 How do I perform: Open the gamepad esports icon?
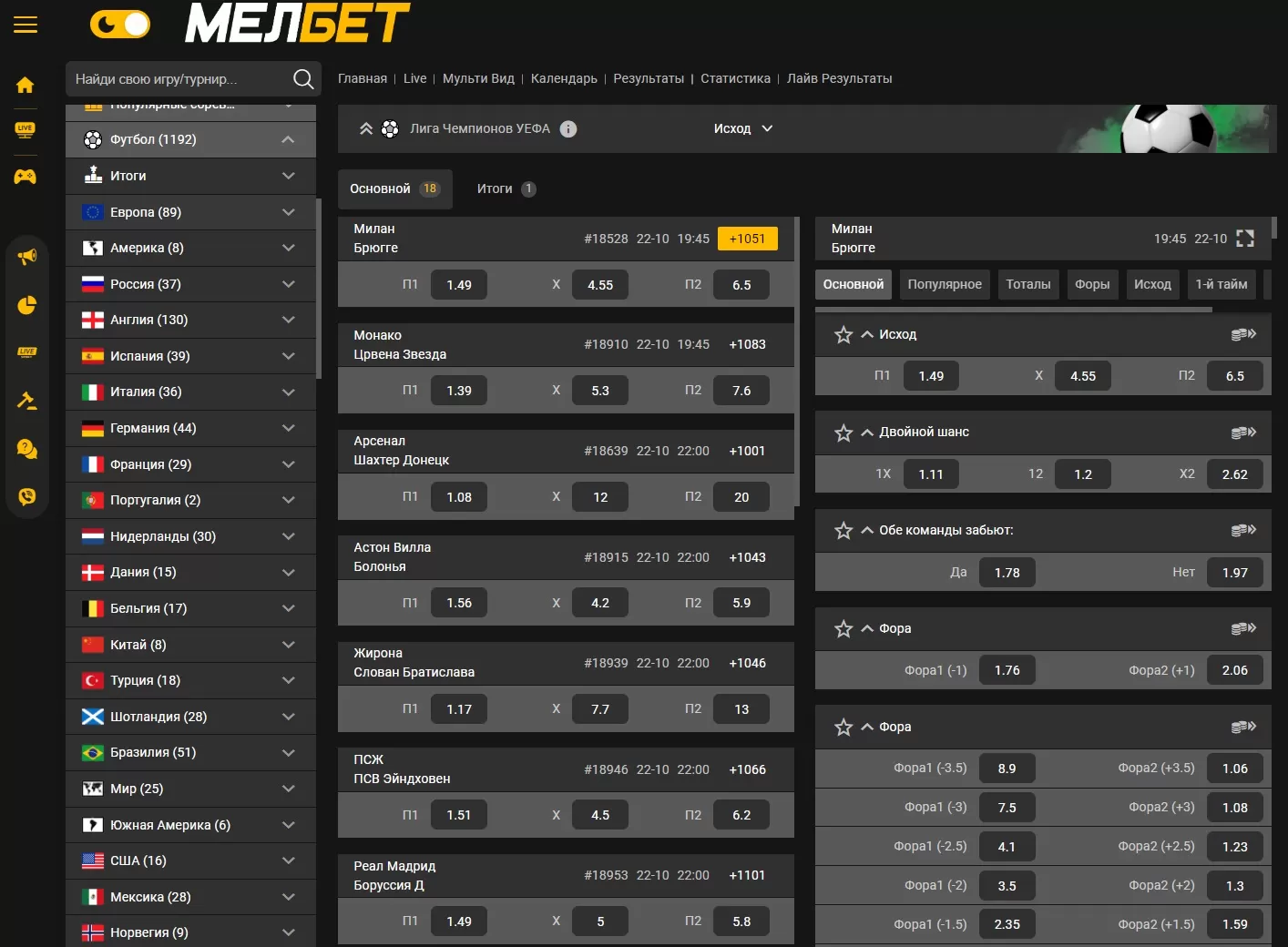[26, 177]
